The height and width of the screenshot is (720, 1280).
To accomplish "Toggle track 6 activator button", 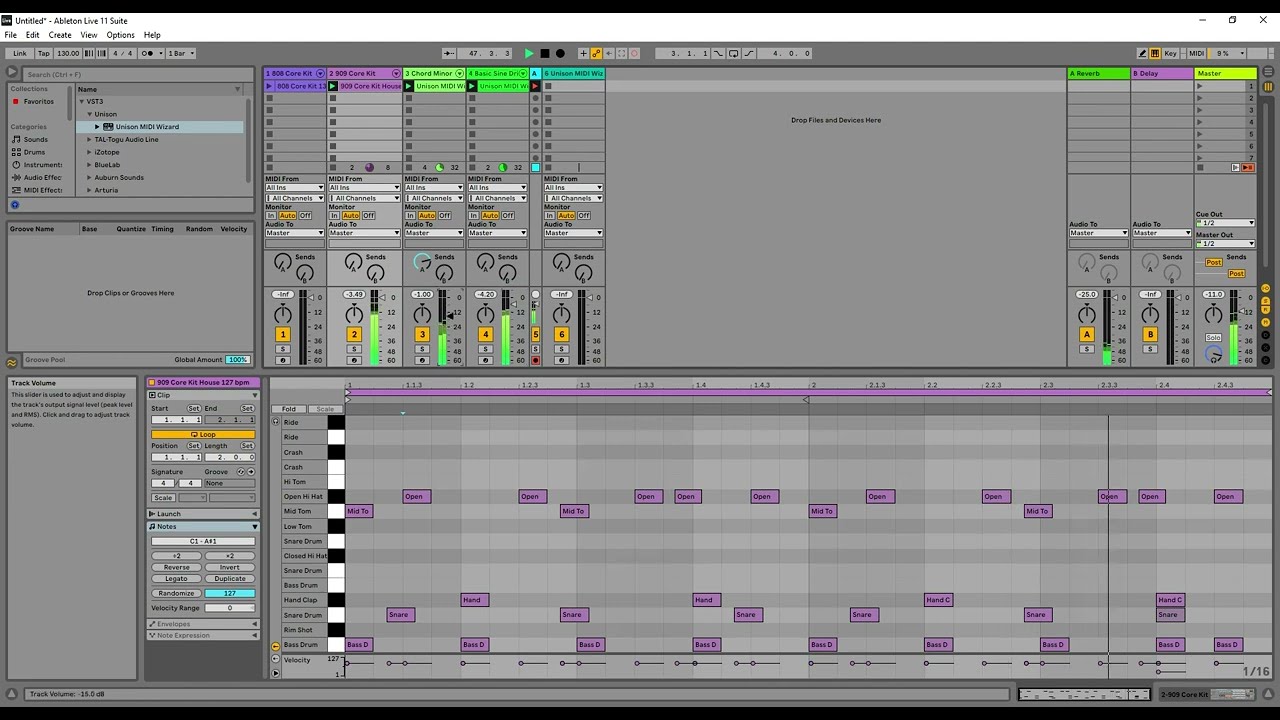I will [x=562, y=335].
